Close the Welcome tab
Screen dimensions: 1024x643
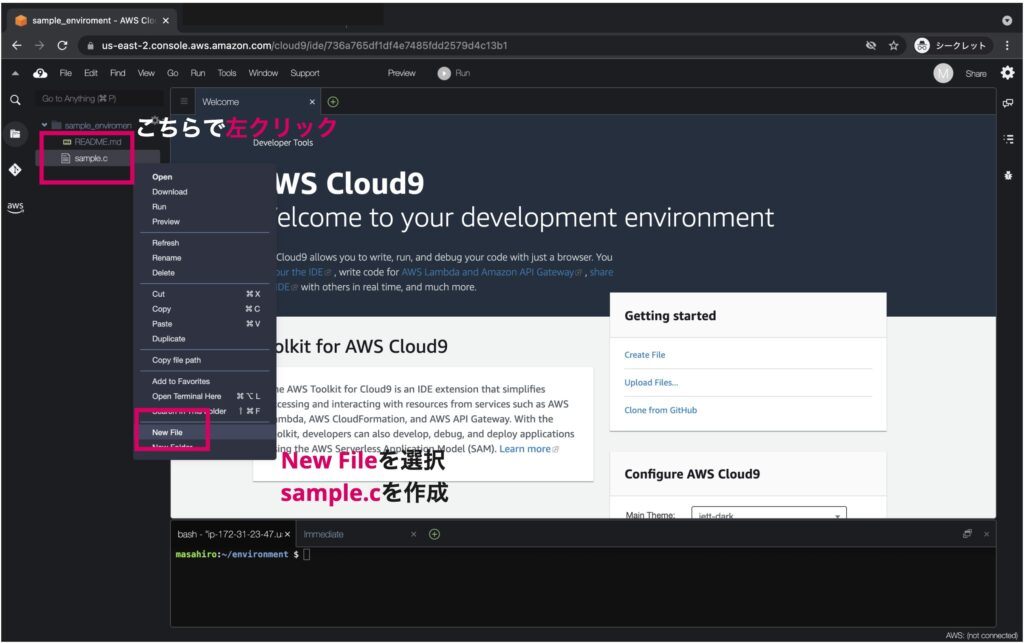pos(312,102)
